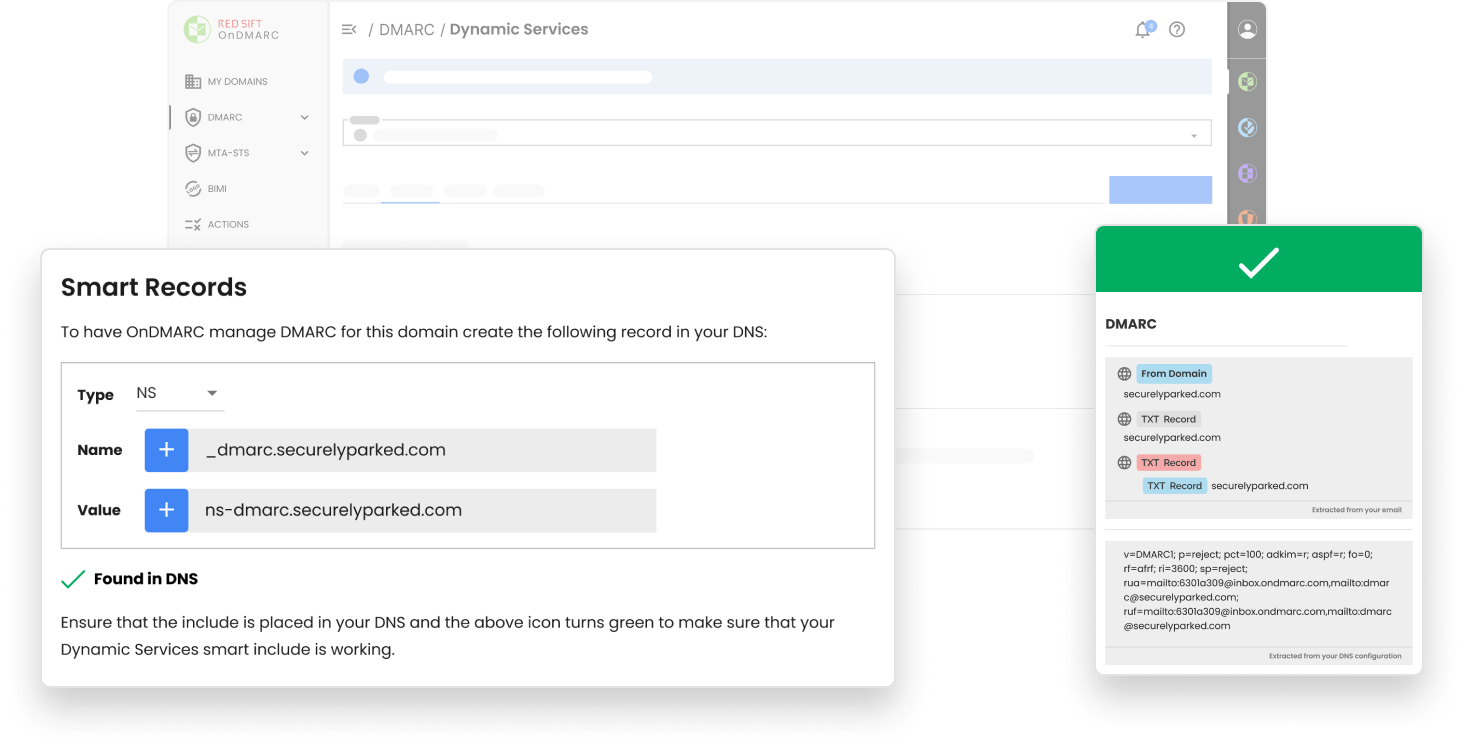This screenshot has width=1464, height=748.
Task: Open the Type NS dropdown
Action: (180, 393)
